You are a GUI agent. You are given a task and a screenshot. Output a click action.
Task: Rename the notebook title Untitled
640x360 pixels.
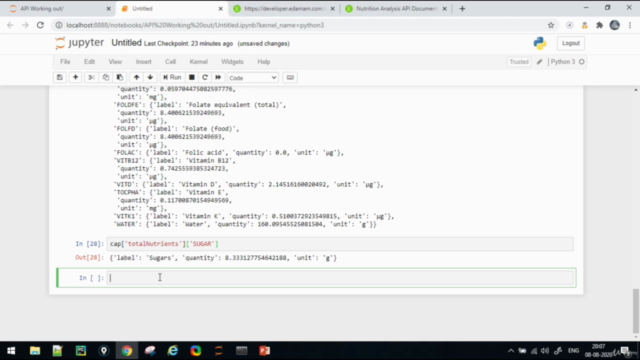pyautogui.click(x=127, y=43)
